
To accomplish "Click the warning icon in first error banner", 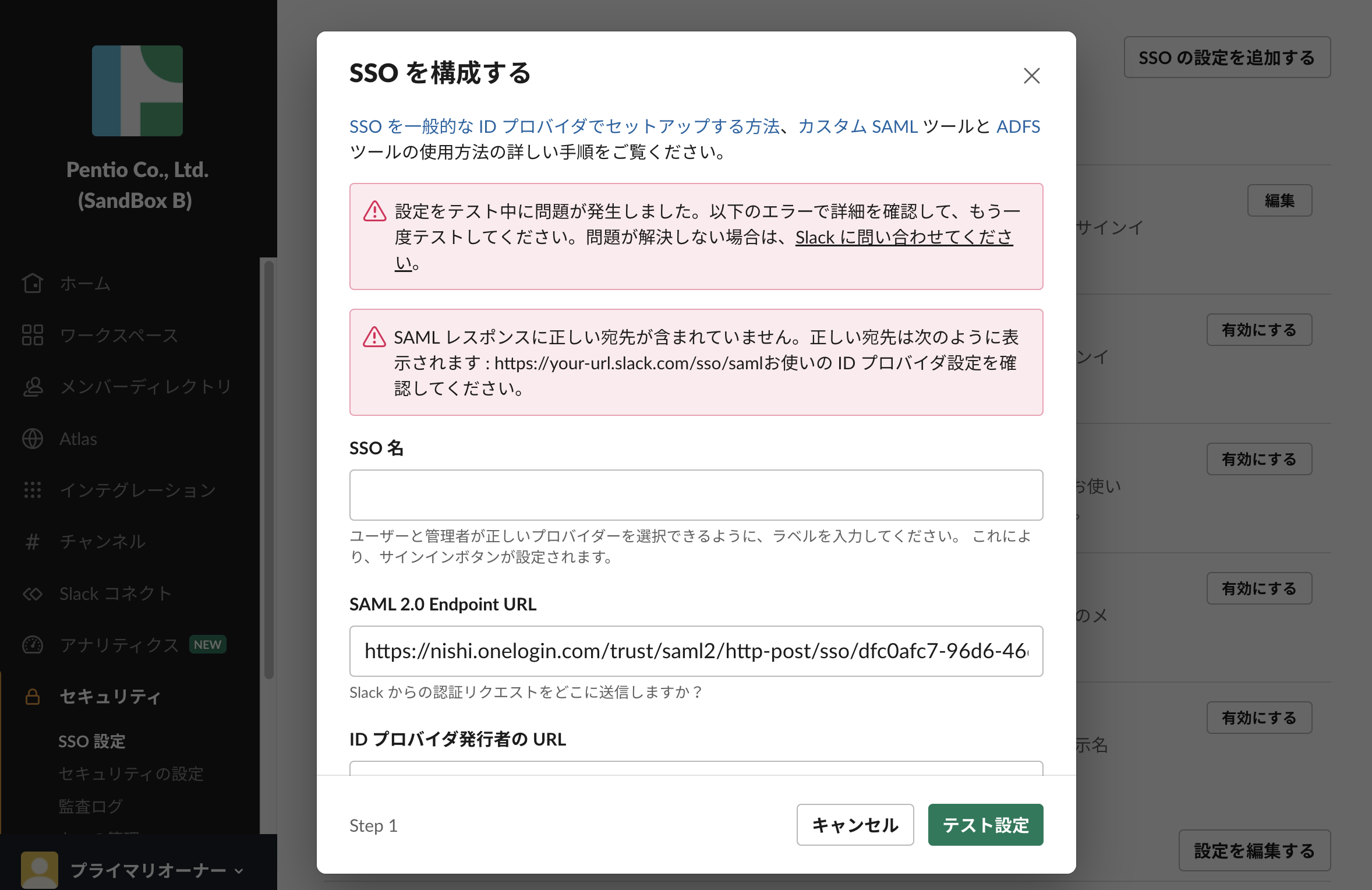I will [374, 211].
